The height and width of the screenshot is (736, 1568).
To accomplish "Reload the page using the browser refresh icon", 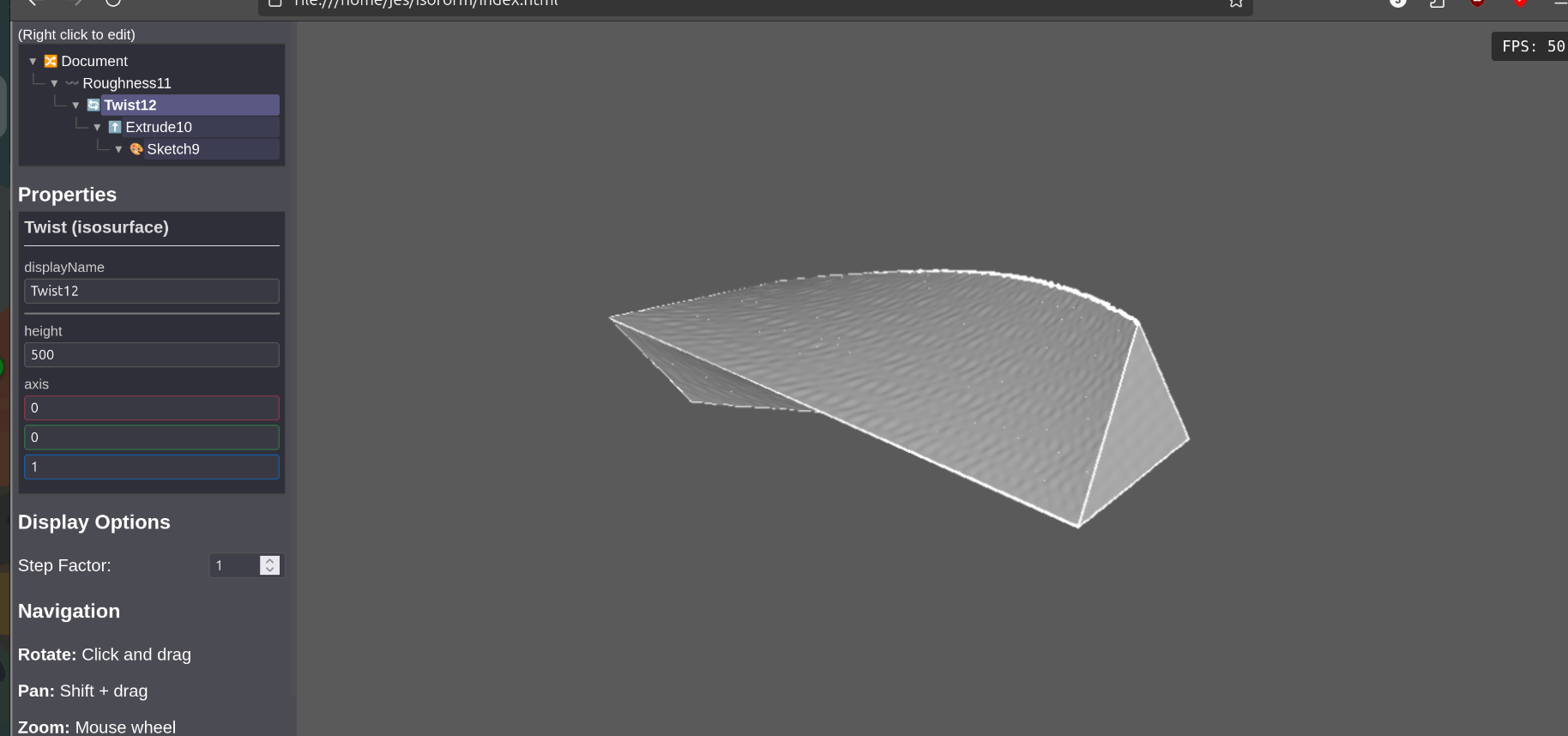I will click(x=112, y=3).
